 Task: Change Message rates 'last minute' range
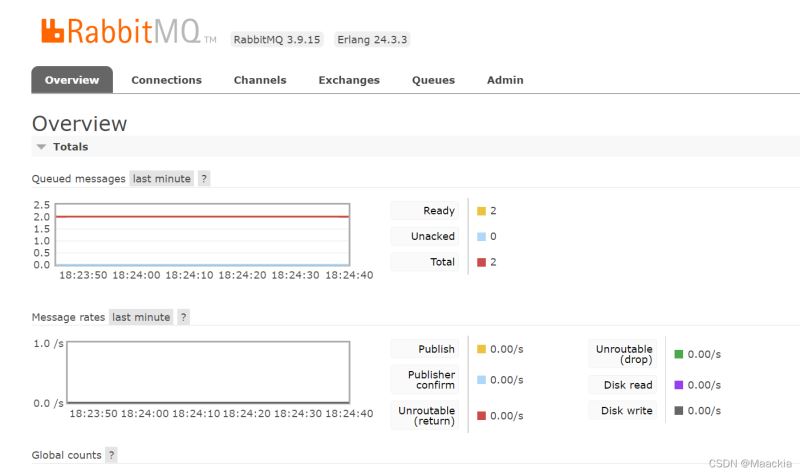pyautogui.click(x=141, y=317)
